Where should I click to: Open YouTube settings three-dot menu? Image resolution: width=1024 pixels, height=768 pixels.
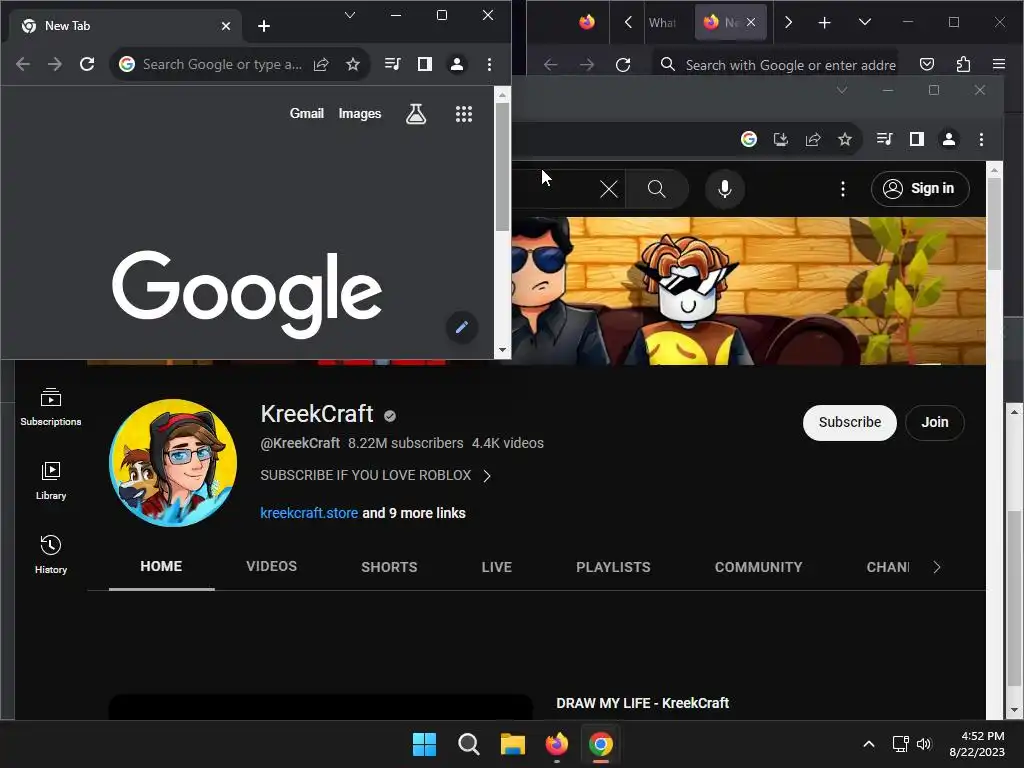pyautogui.click(x=842, y=189)
